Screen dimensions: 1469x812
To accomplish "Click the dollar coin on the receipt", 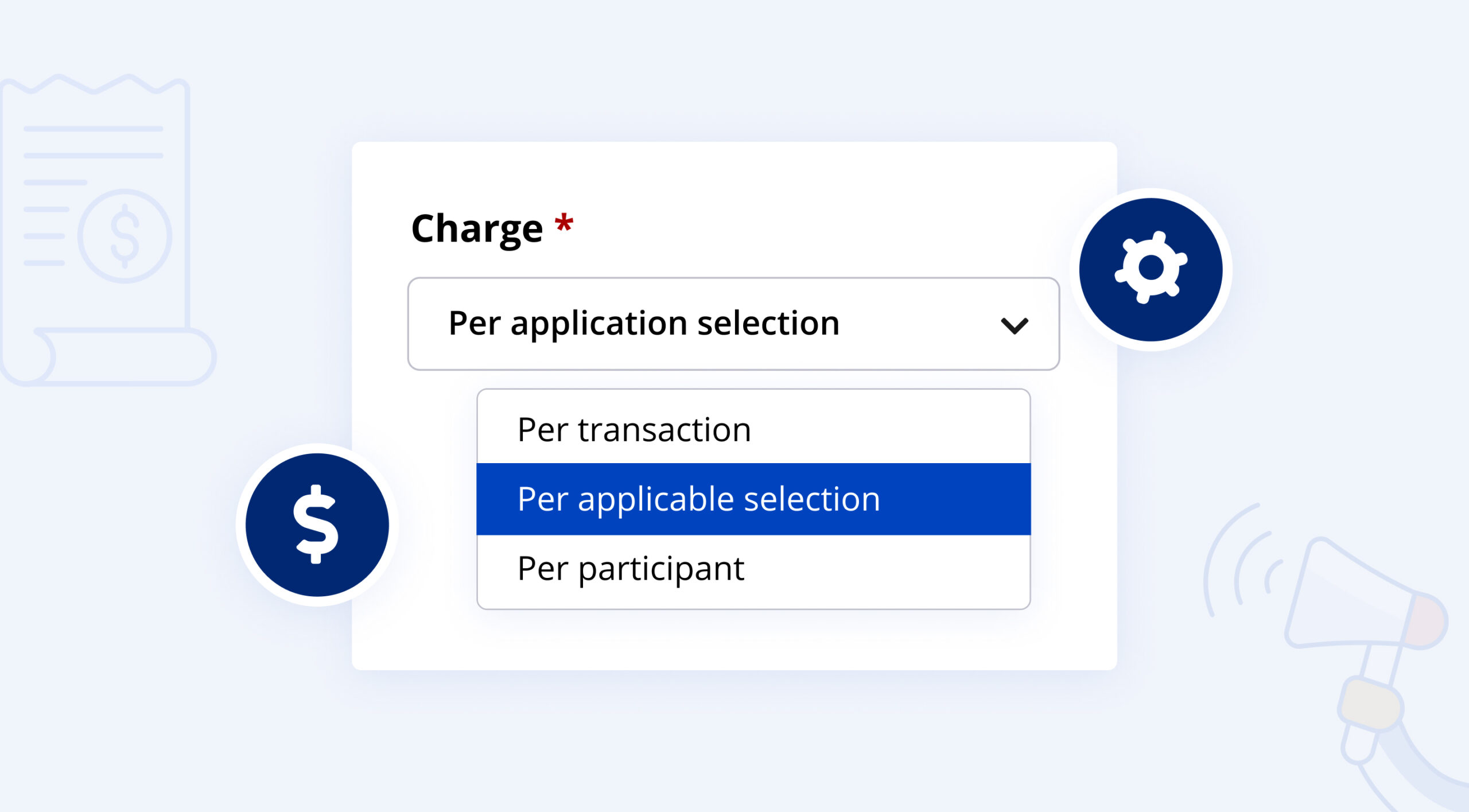I will pyautogui.click(x=125, y=236).
